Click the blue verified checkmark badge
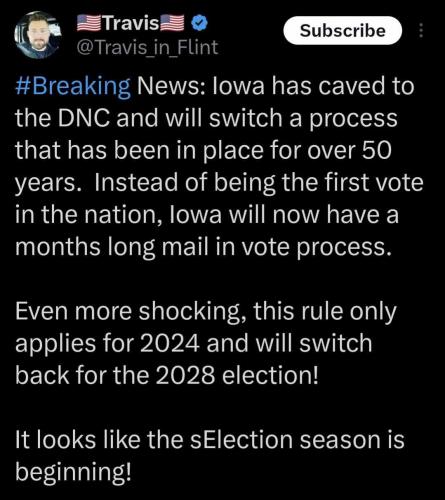 point(199,23)
